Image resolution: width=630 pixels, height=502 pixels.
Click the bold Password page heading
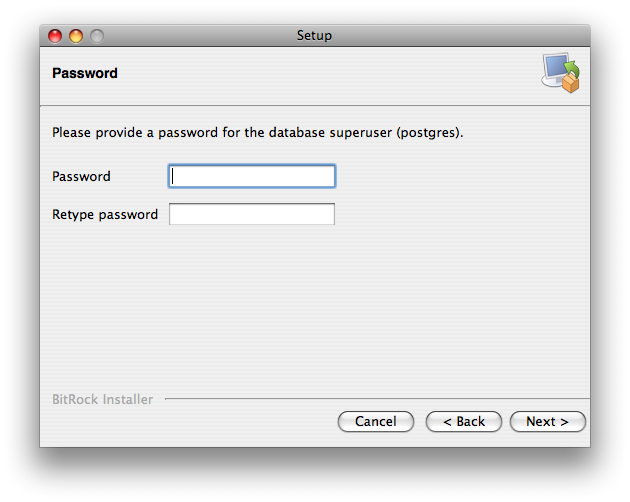85,73
